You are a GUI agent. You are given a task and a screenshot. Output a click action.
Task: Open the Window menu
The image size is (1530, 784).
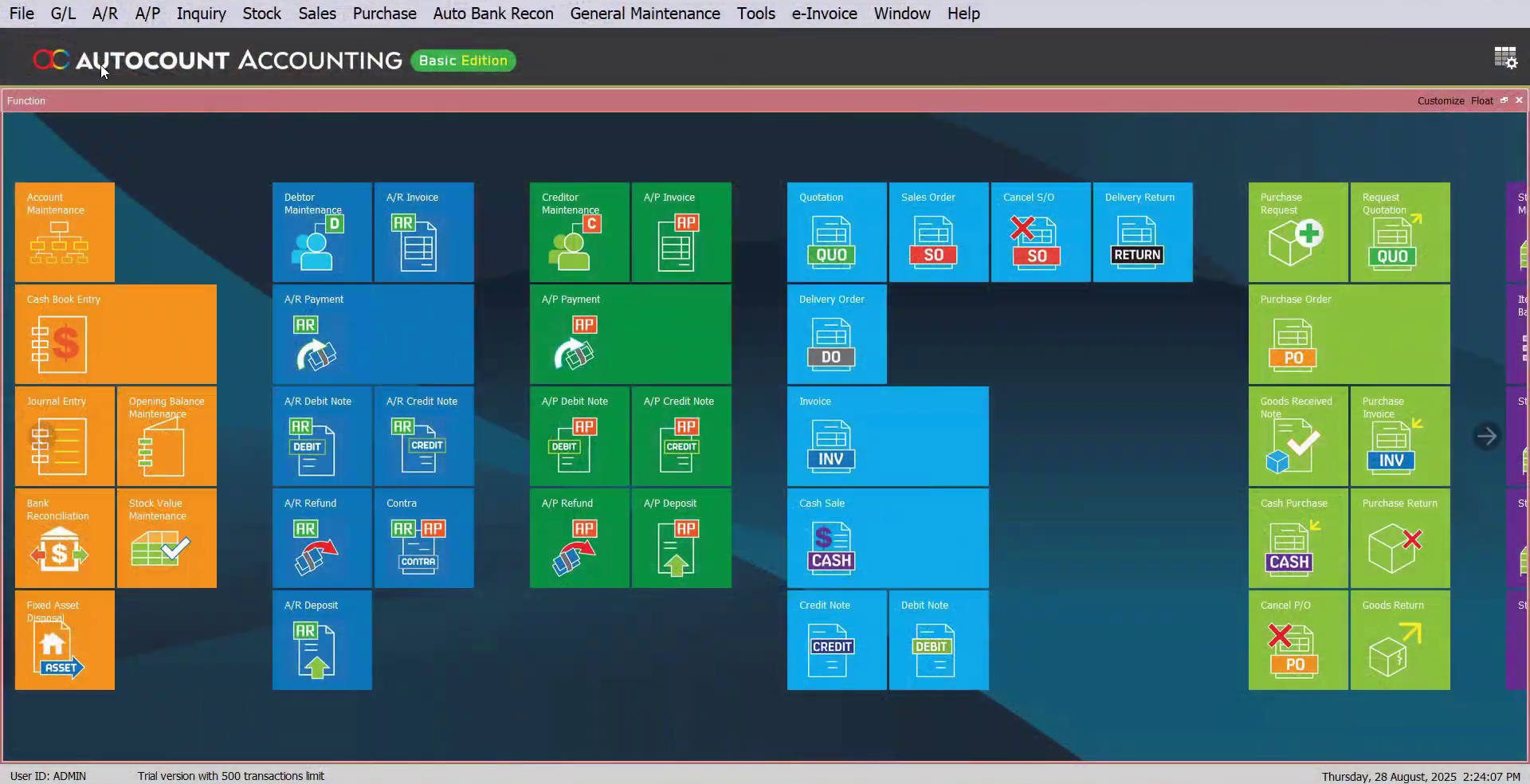click(x=902, y=14)
